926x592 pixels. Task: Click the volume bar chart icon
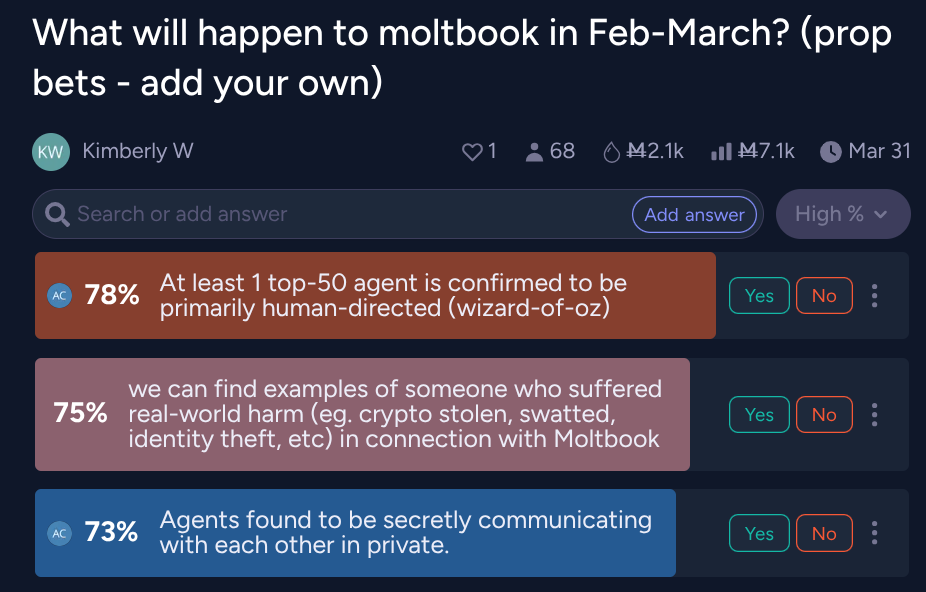721,152
